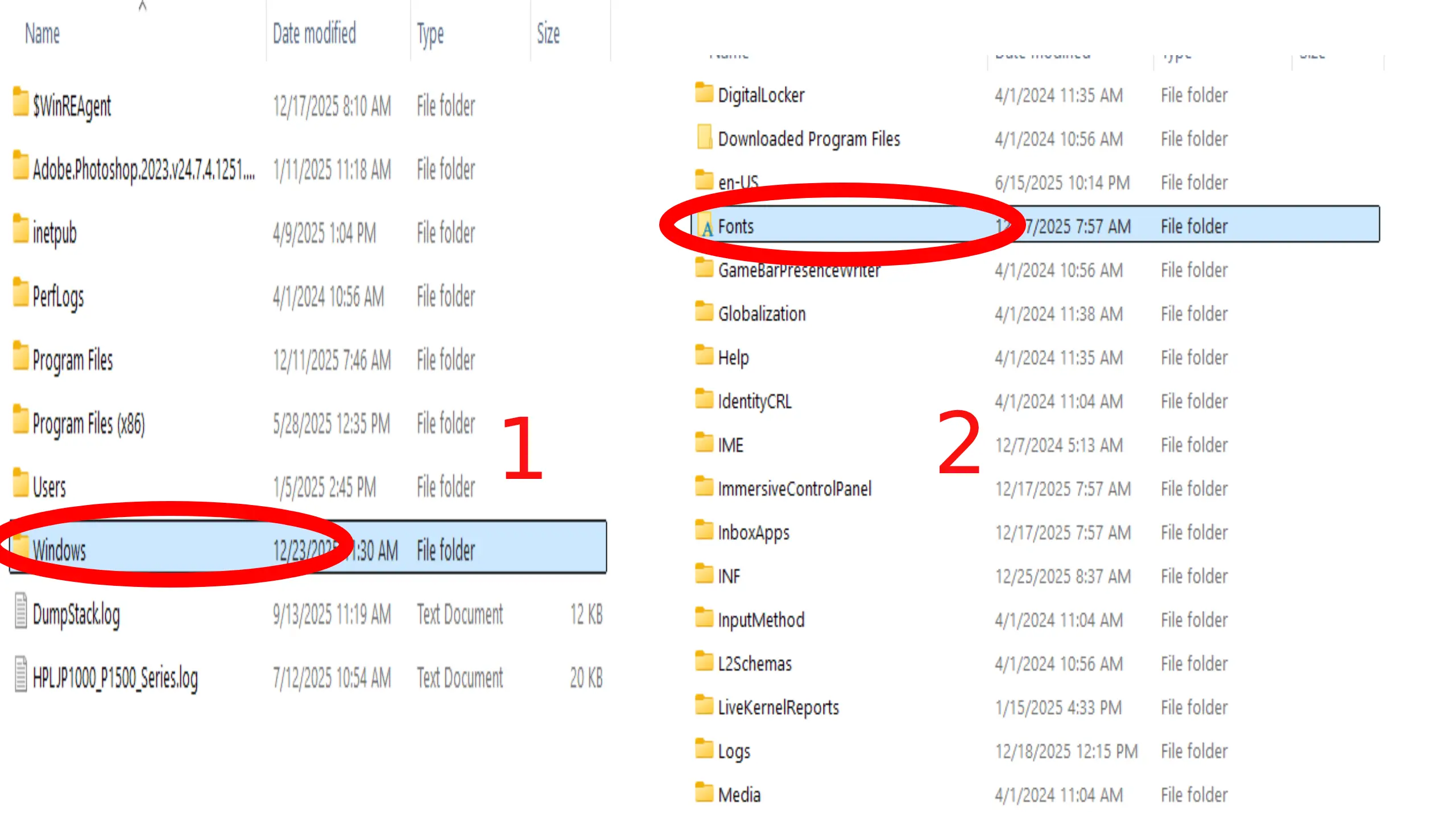Click the Type column header
The image size is (1456, 819).
pos(430,34)
